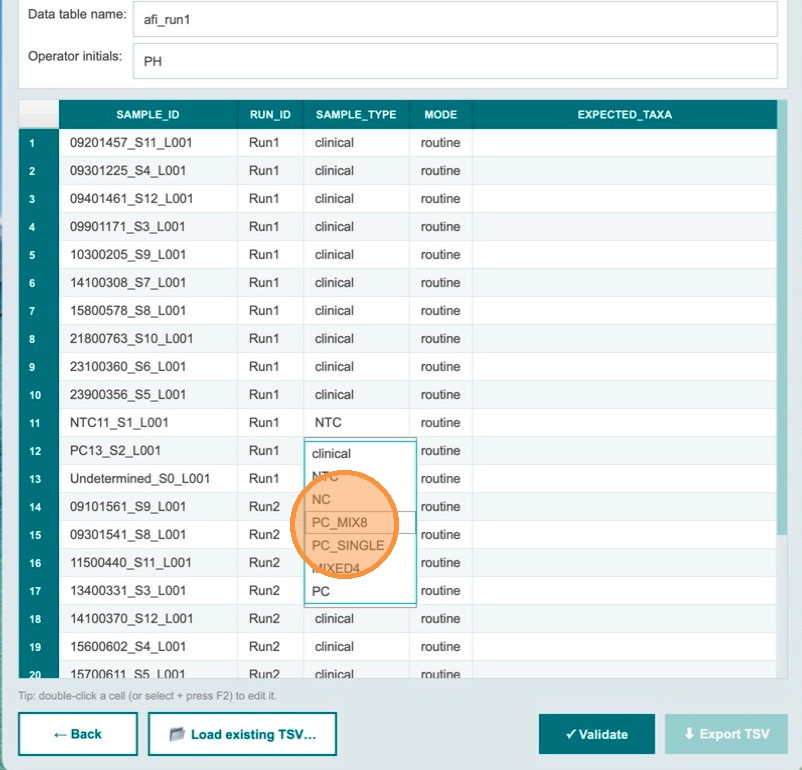Select row header number 11
Viewport: 802px width, 770px height.
click(39, 423)
